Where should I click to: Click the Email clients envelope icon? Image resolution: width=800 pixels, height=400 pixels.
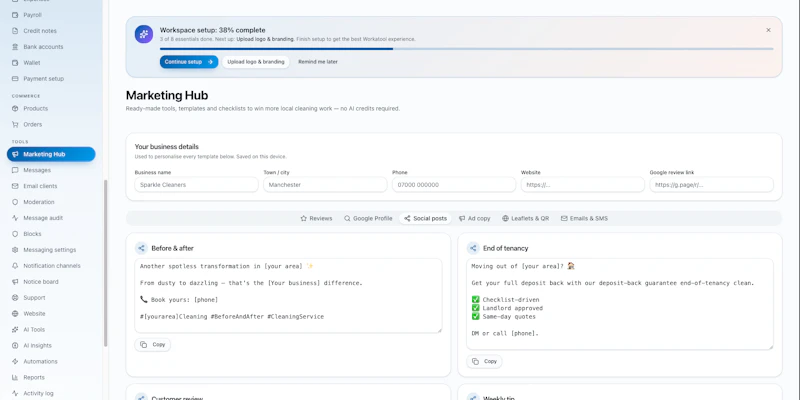15,186
